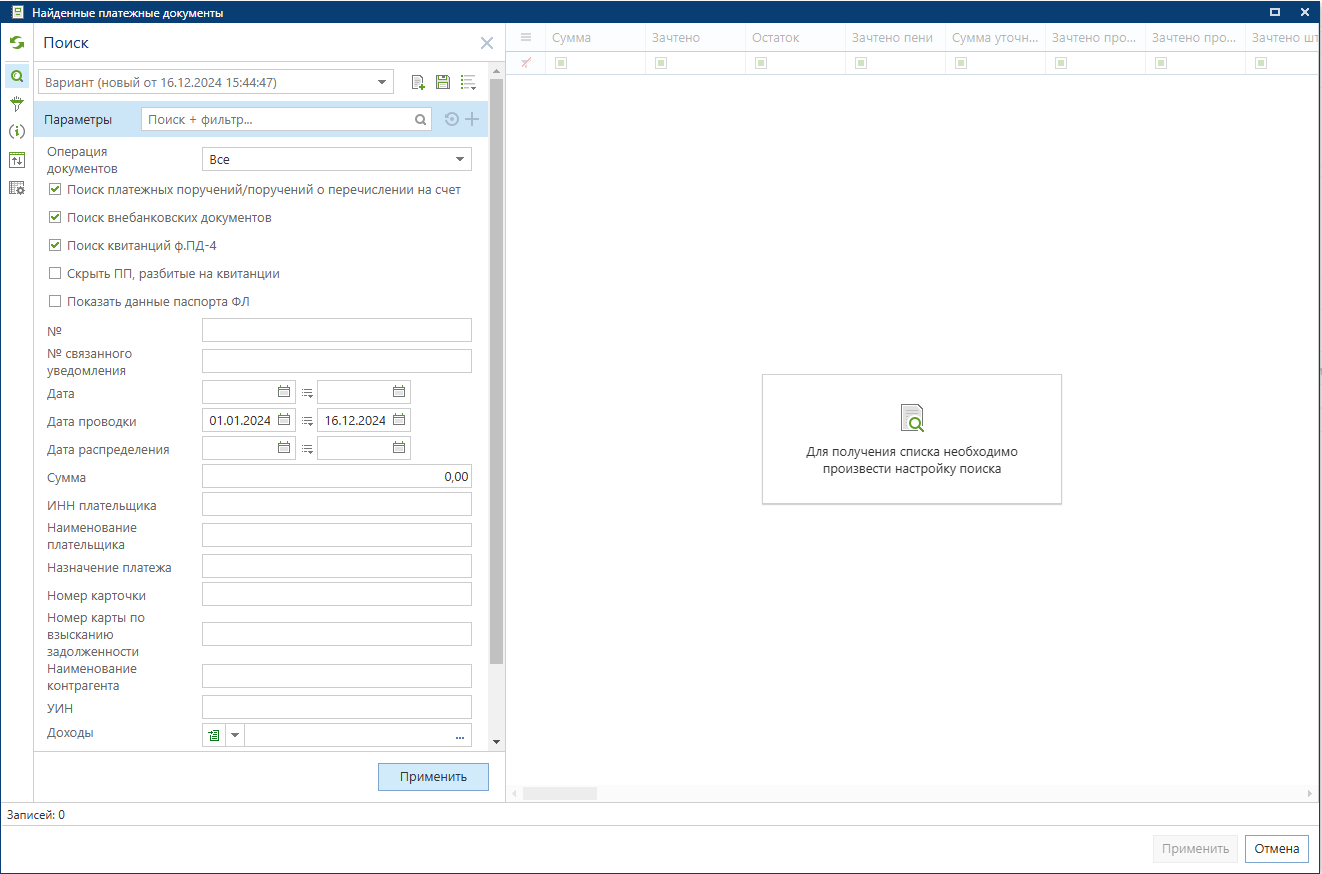1322x874 pixels.
Task: Open the filter funnel icon in the sidebar
Action: point(17,103)
